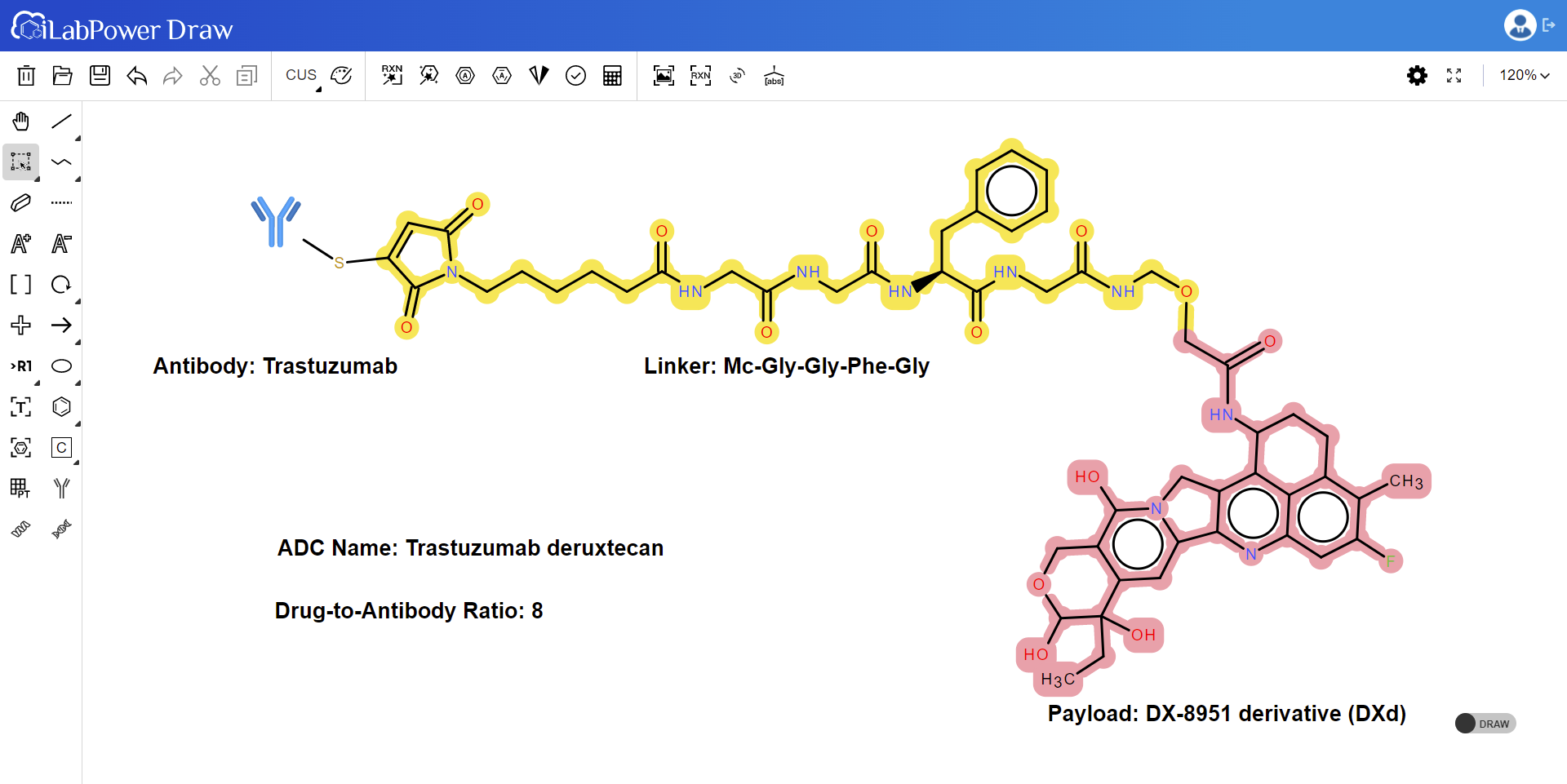Open the periodic table PT tool
The width and height of the screenshot is (1567, 784).
(x=21, y=488)
